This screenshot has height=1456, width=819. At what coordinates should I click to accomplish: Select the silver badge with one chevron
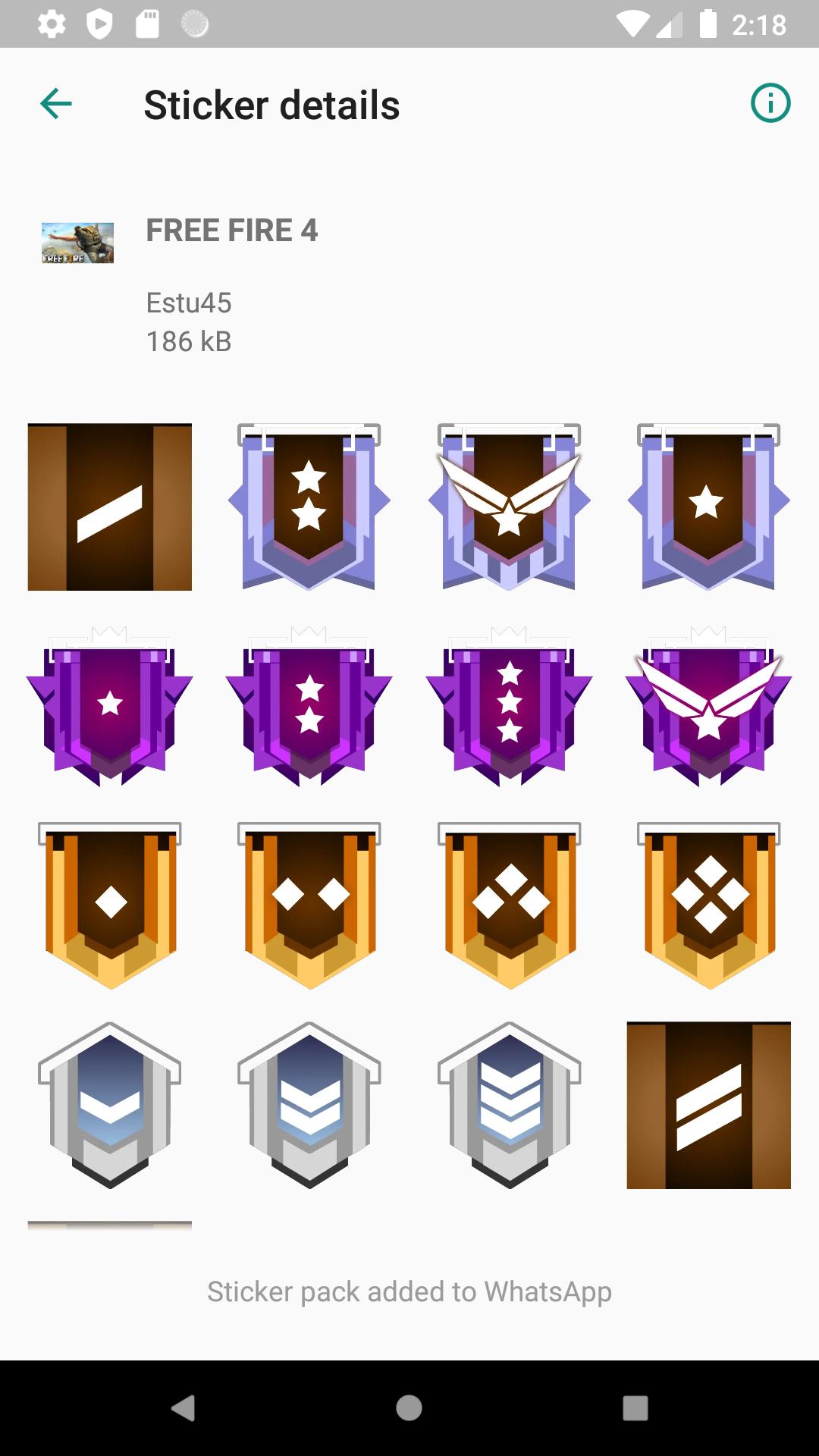(110, 1105)
